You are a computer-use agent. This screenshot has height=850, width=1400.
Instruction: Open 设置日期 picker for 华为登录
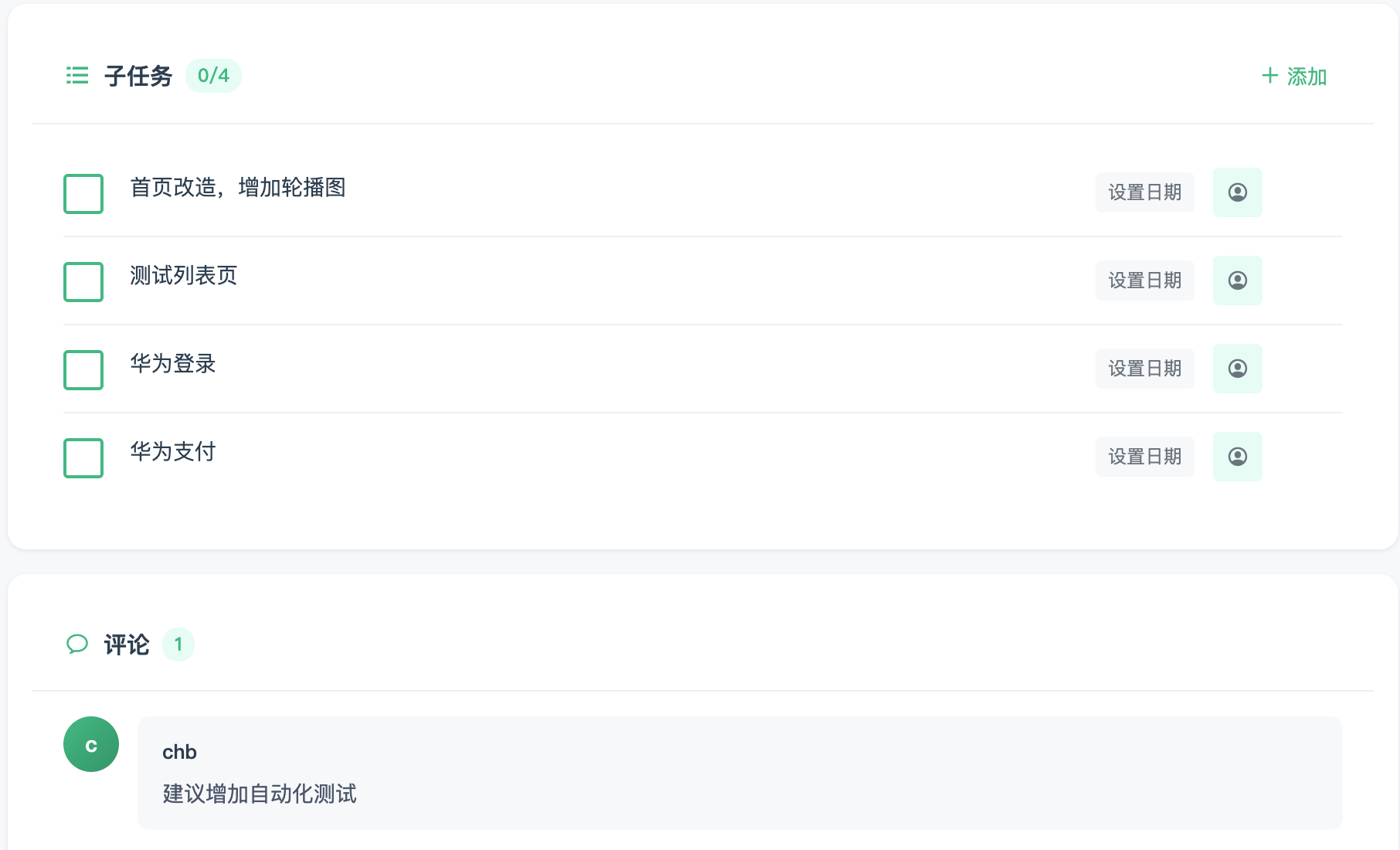(x=1144, y=369)
